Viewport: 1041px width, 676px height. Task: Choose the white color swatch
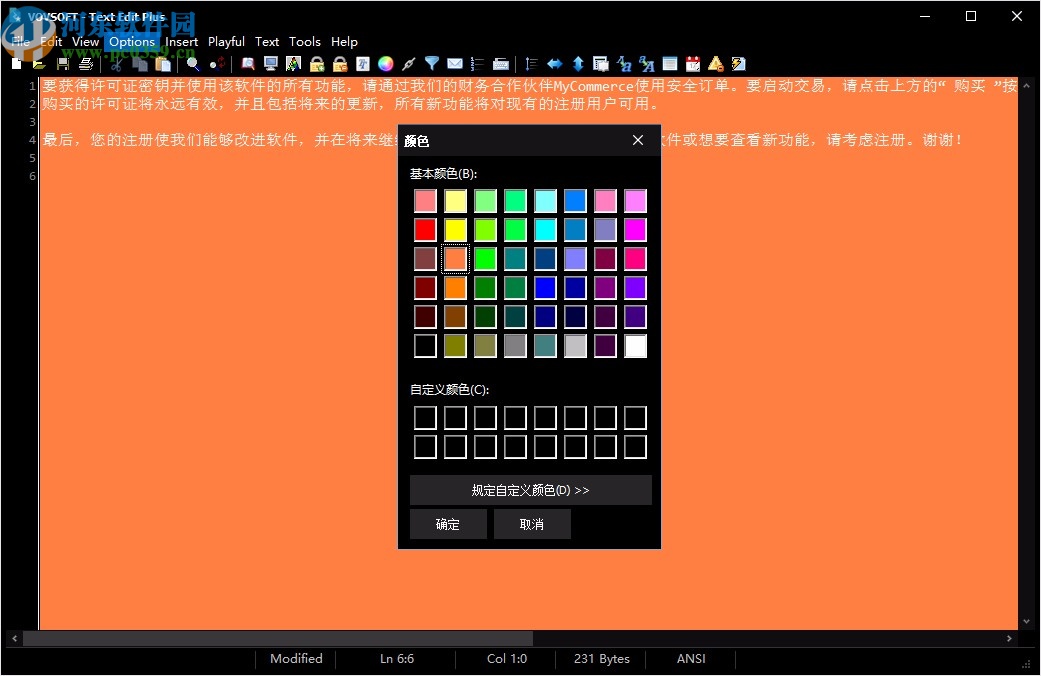(635, 345)
